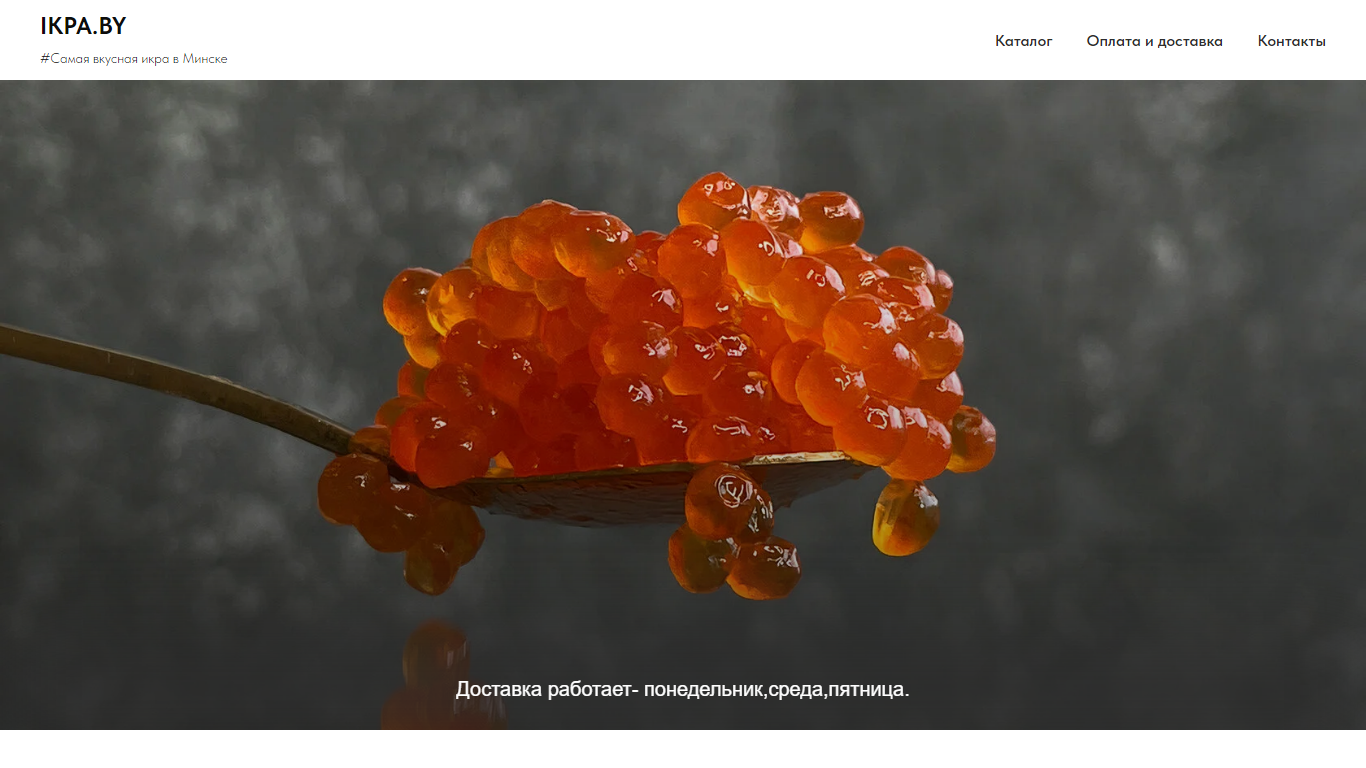The width and height of the screenshot is (1366, 768).
Task: Click the topmost caviar egg on the pile
Action: tap(712, 200)
